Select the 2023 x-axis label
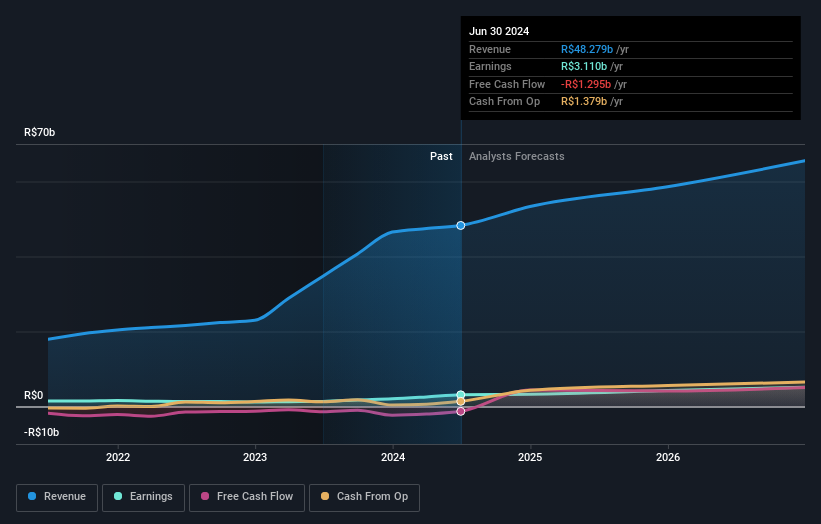This screenshot has height=524, width=821. pos(255,457)
